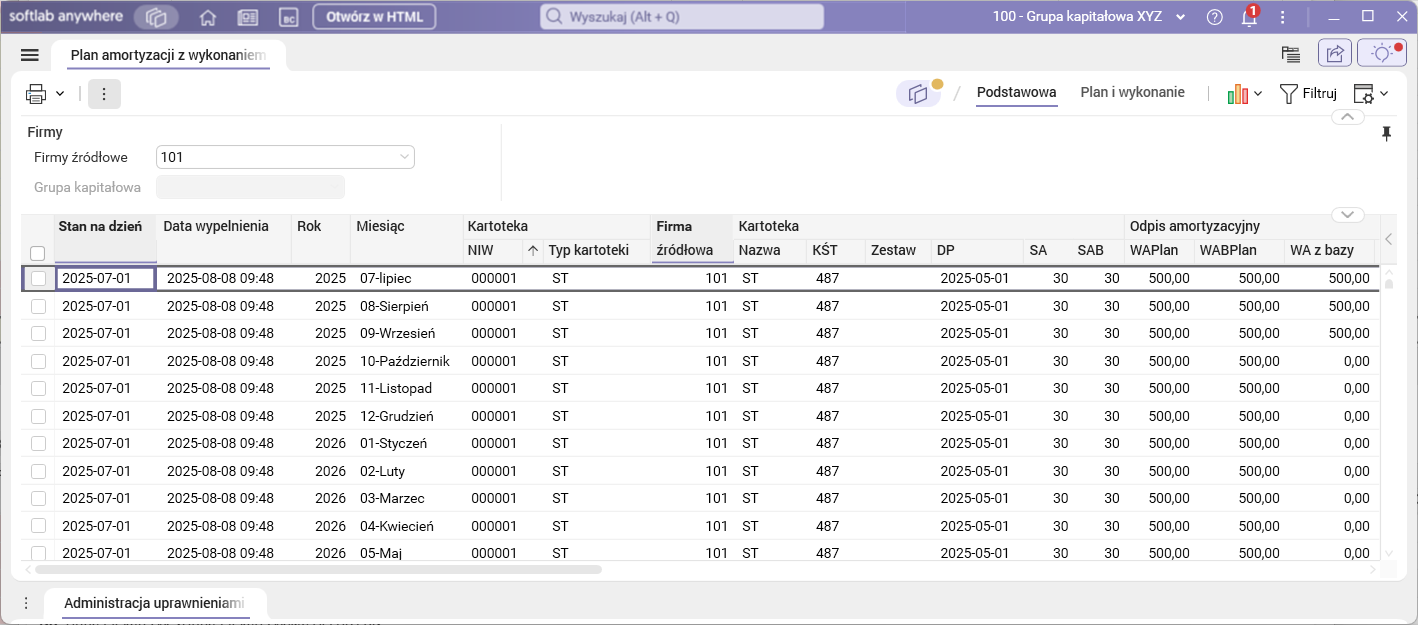The height and width of the screenshot is (625, 1418).
Task: Click the Otwórz w HTML button
Action: [374, 17]
